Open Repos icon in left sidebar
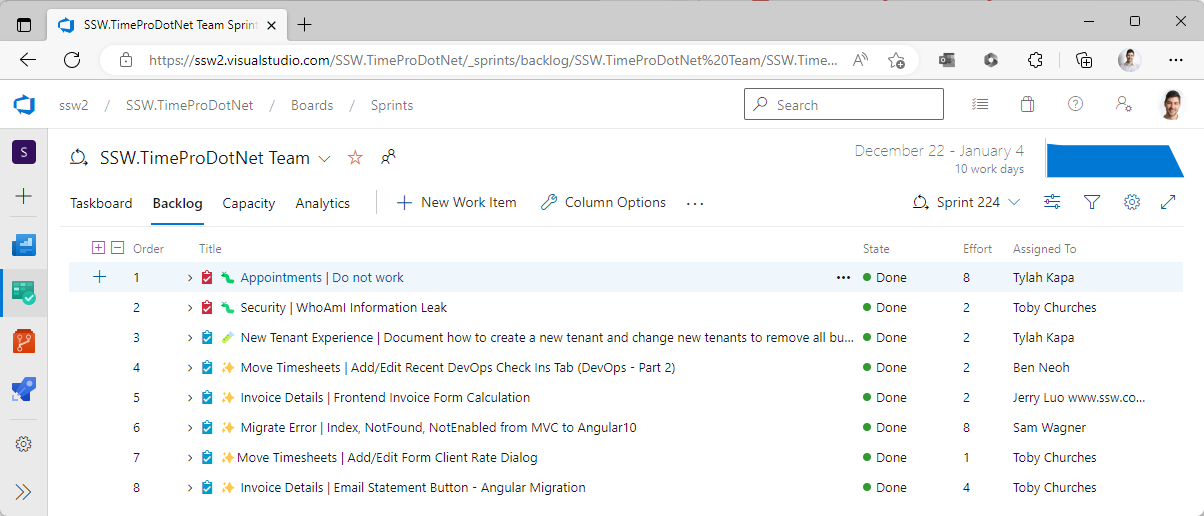The height and width of the screenshot is (516, 1204). pyautogui.click(x=23, y=341)
